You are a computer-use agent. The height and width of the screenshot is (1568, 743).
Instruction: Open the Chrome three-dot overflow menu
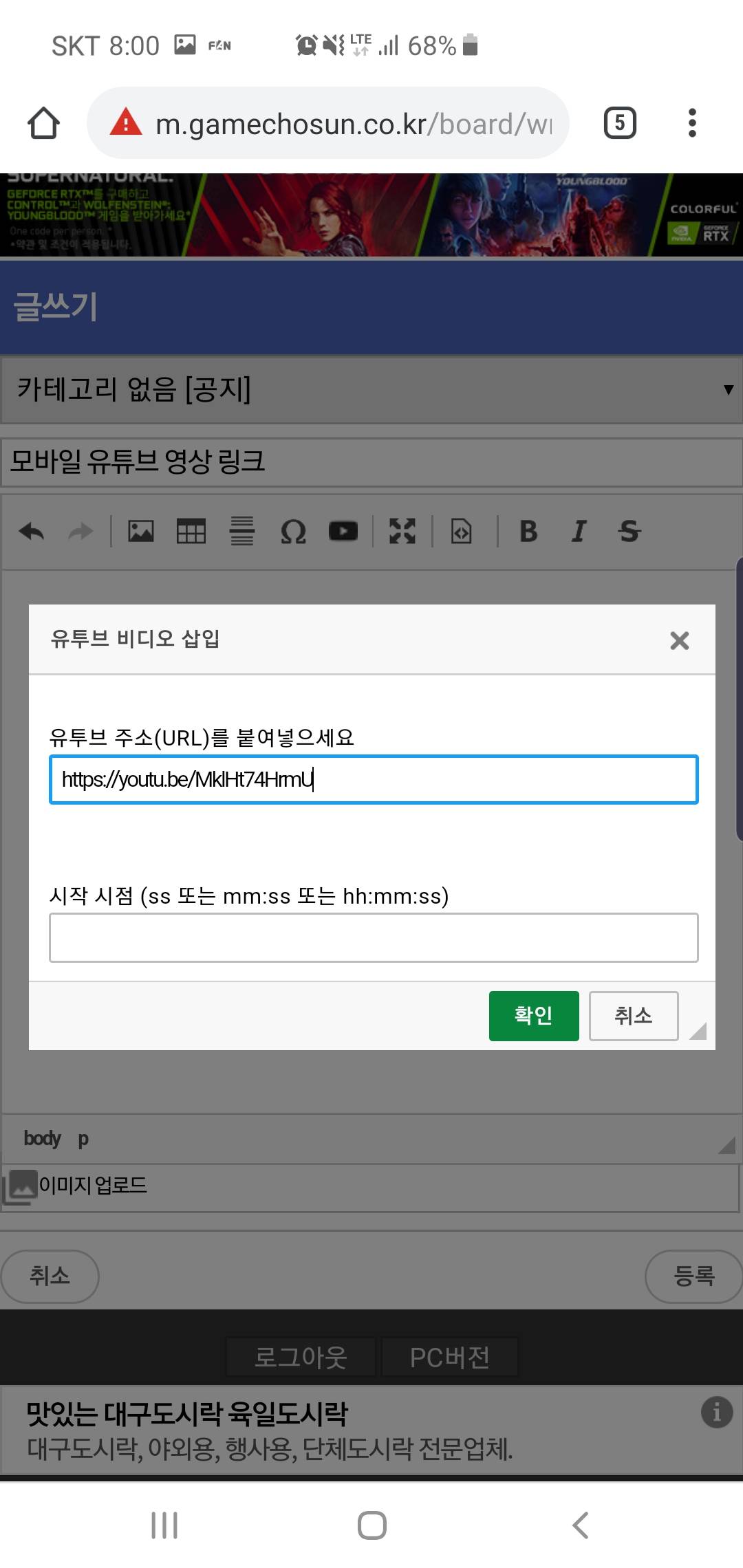[692, 124]
